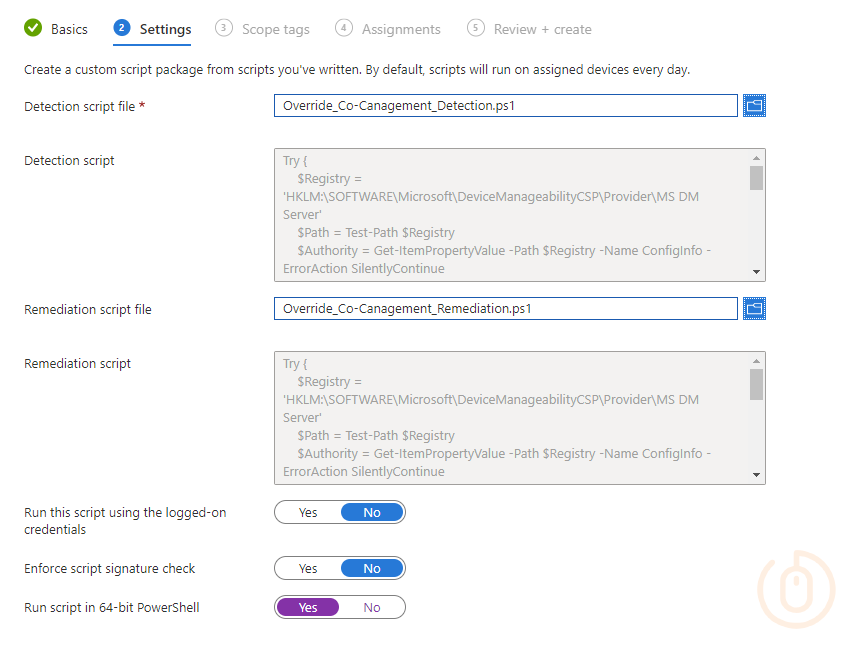Viewport: 862px width, 655px height.
Task: Open the Assignments tab
Action: (x=401, y=29)
